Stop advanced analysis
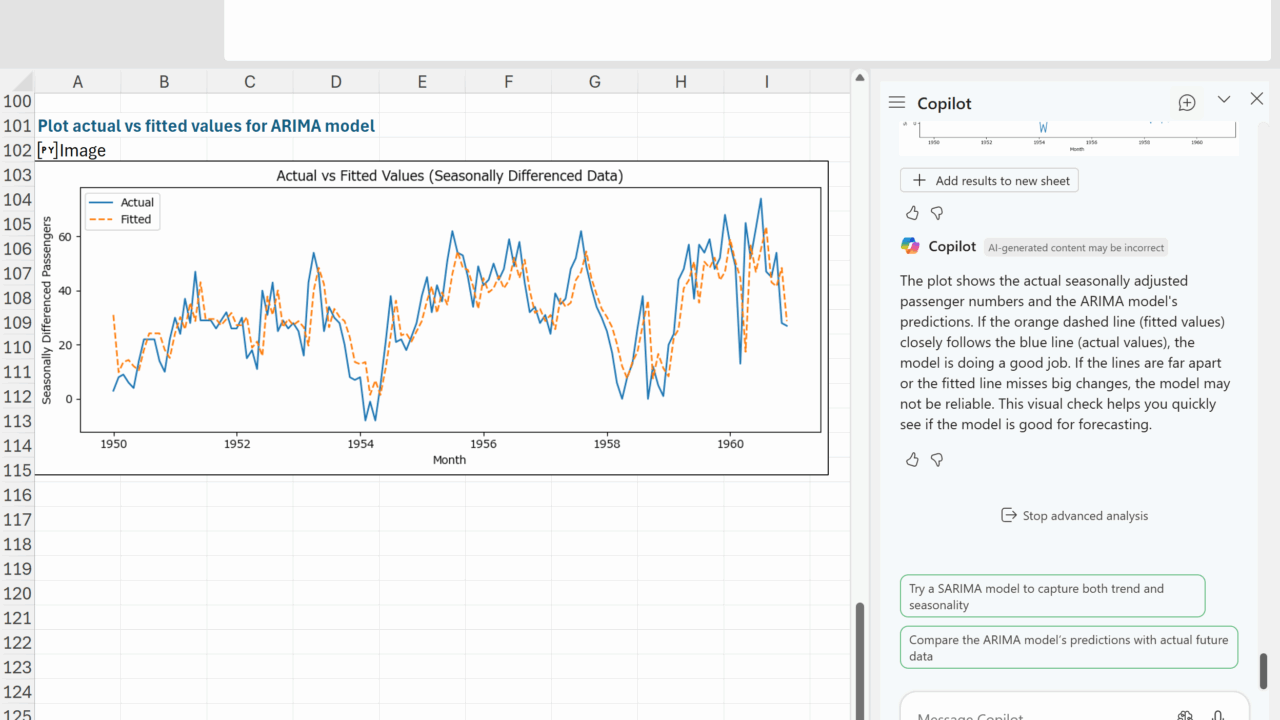Viewport: 1280px width, 720px height. (x=1074, y=516)
